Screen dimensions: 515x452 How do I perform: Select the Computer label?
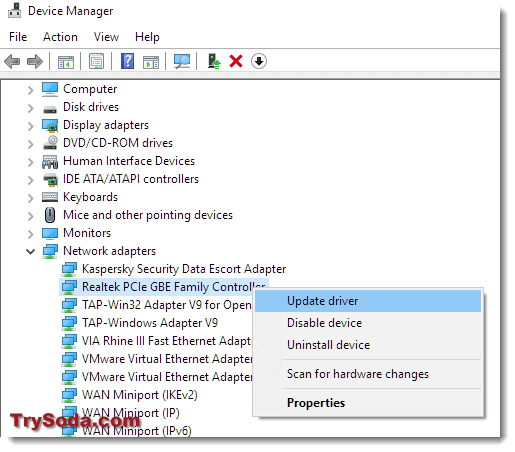(x=90, y=89)
